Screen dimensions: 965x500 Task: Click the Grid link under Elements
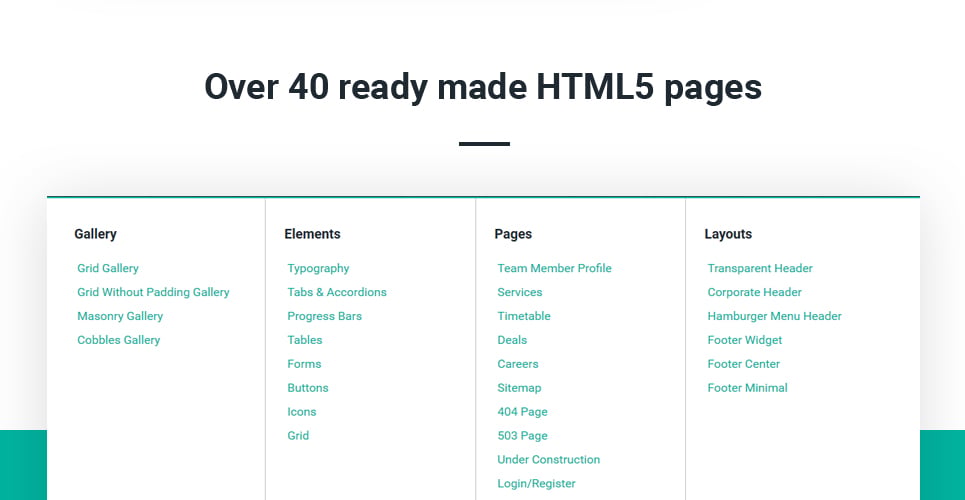coord(298,437)
